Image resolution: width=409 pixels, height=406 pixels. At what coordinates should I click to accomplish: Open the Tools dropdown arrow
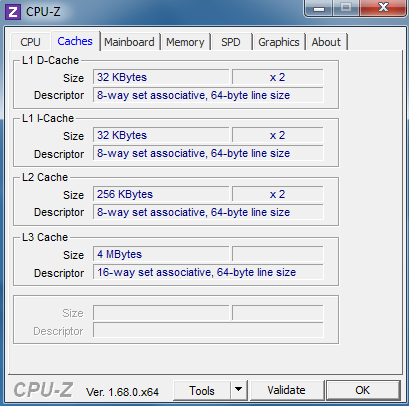pos(238,390)
